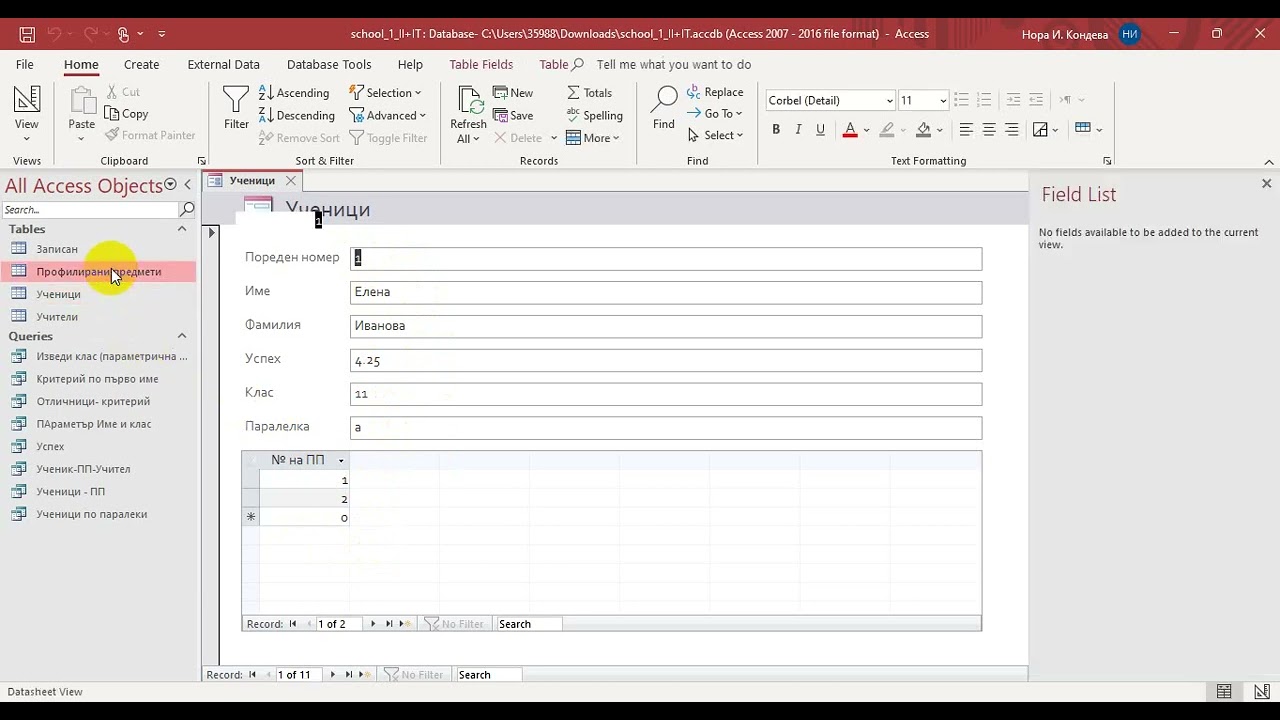Sort Ascending

[294, 93]
